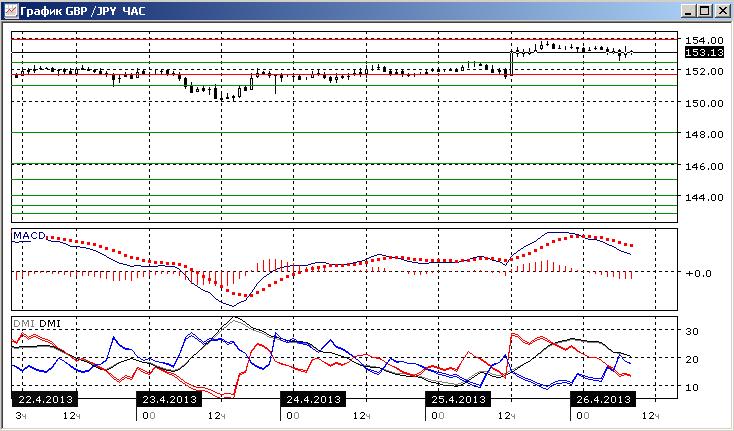Close the GBP/JPY chart window

(x=721, y=11)
